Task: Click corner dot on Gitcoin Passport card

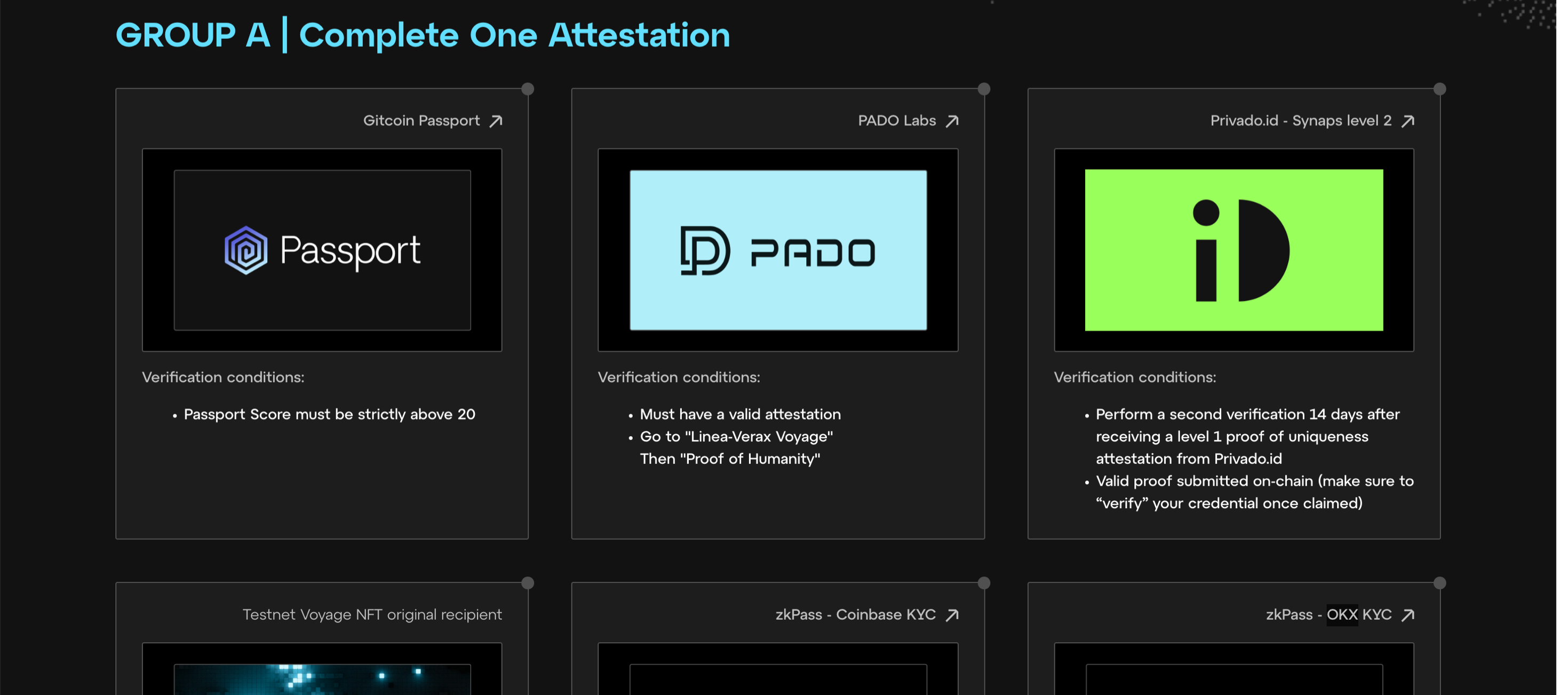Action: click(528, 89)
